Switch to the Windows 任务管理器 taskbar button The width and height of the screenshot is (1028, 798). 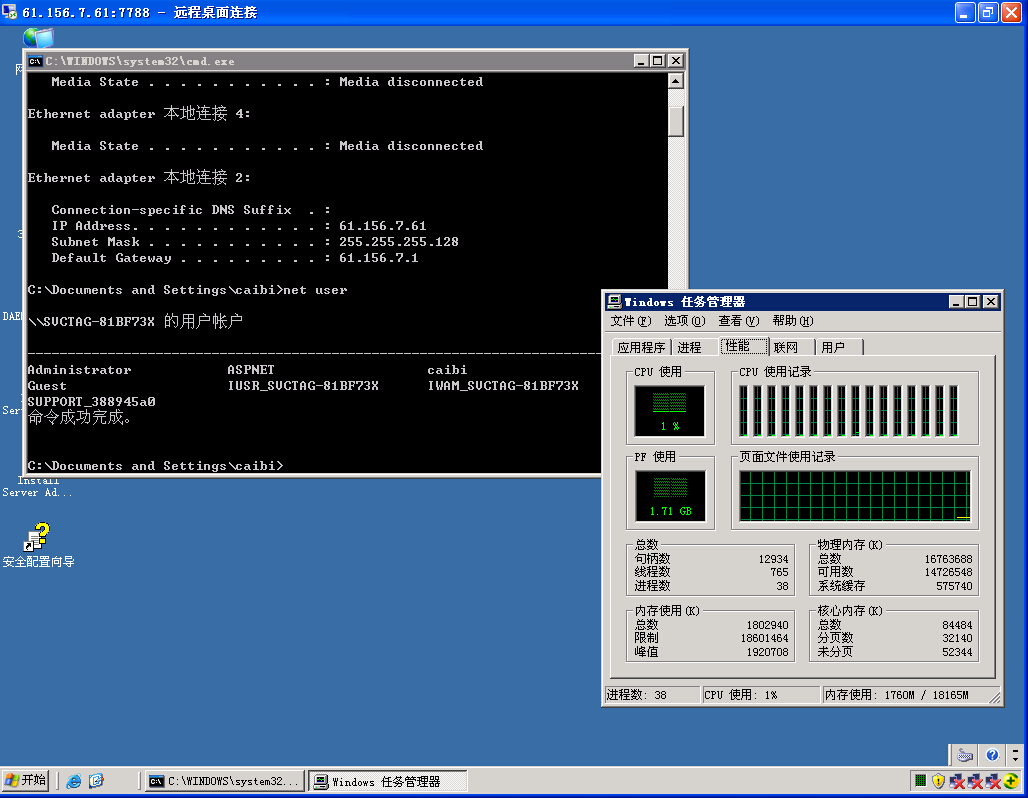point(387,781)
